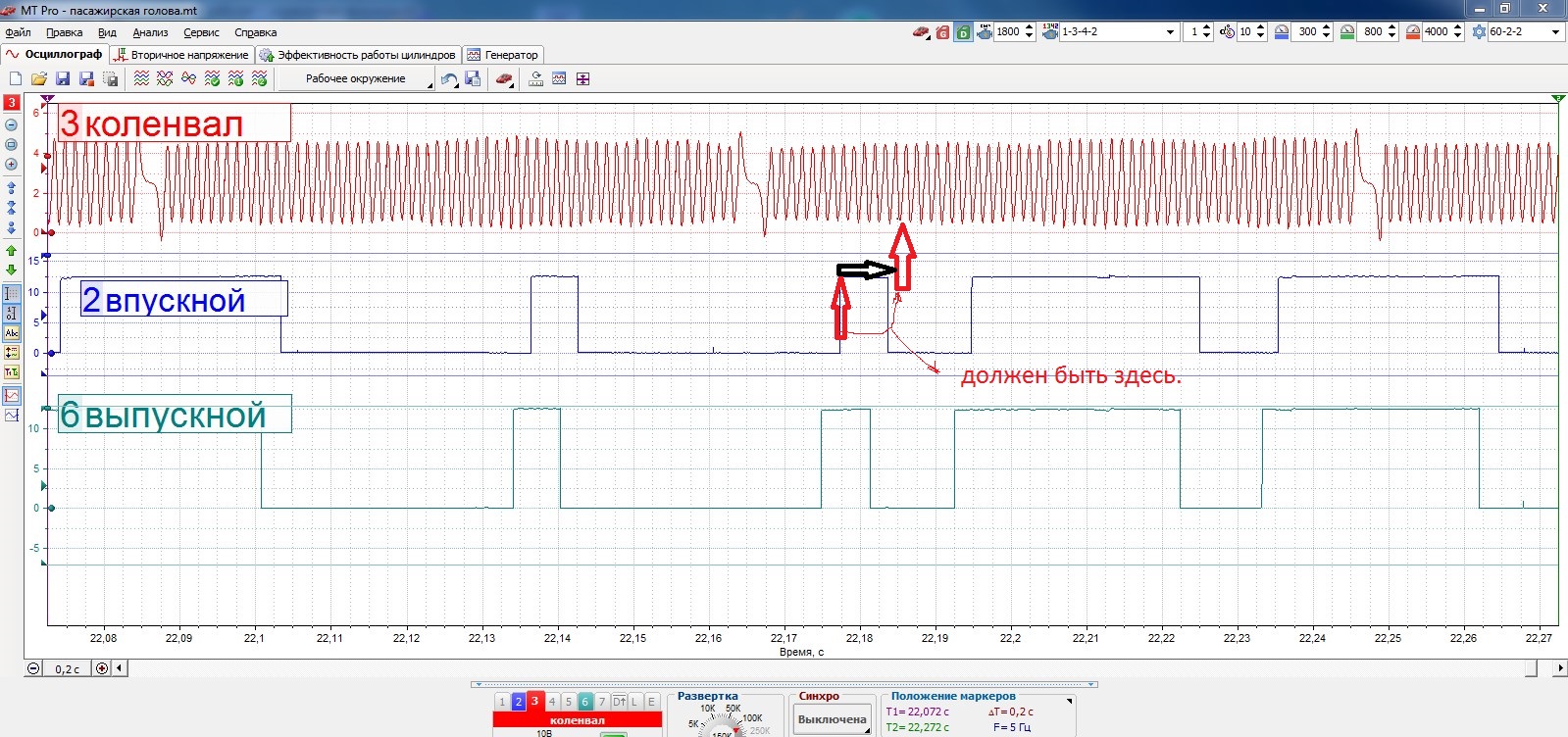Click the save-all floppy stack icon
This screenshot has height=737, width=1568.
110,78
